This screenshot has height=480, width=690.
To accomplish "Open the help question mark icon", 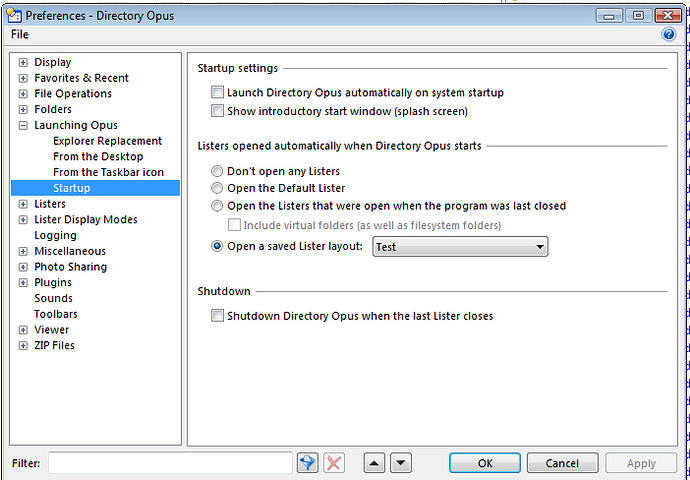I will tap(668, 34).
